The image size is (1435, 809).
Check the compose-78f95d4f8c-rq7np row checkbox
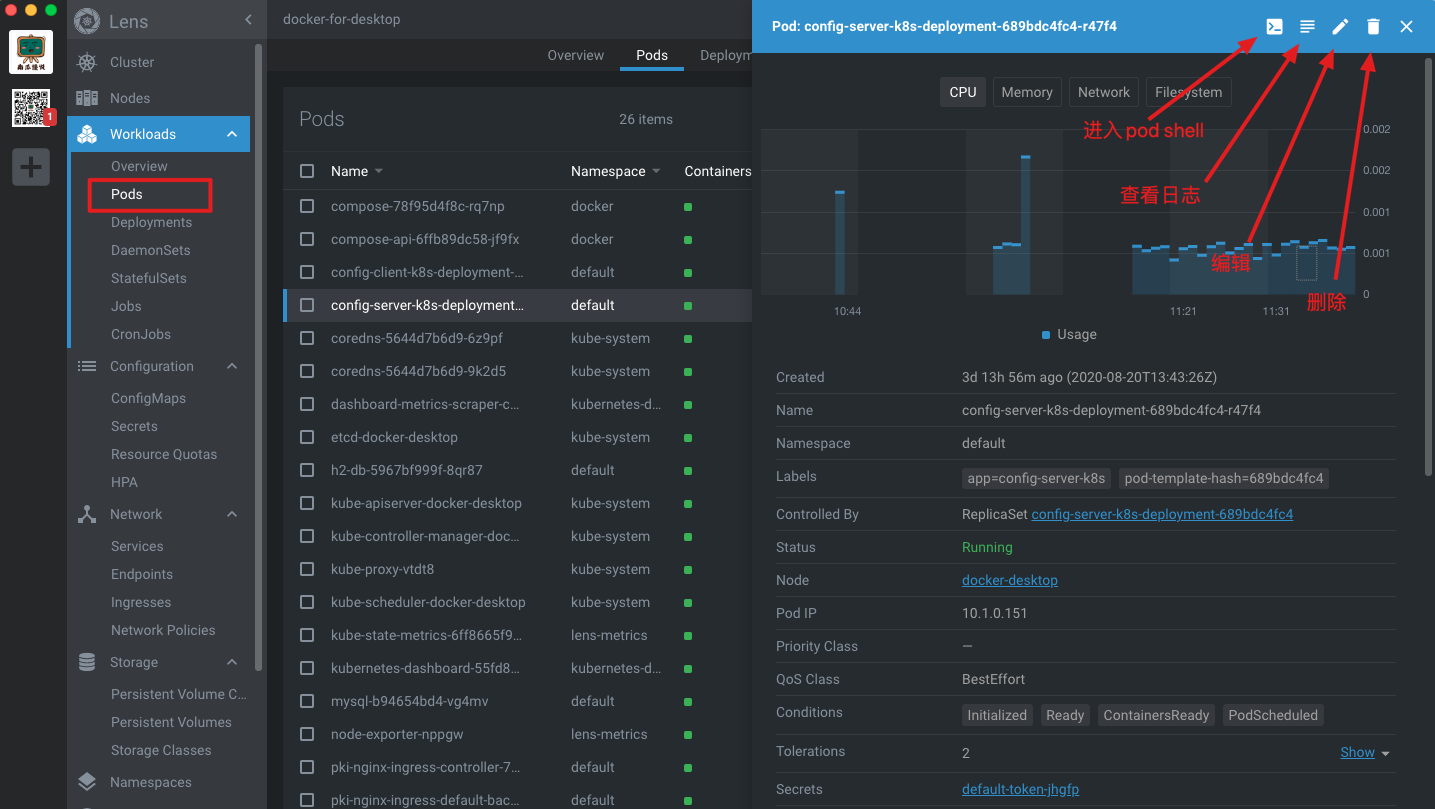tap(307, 206)
